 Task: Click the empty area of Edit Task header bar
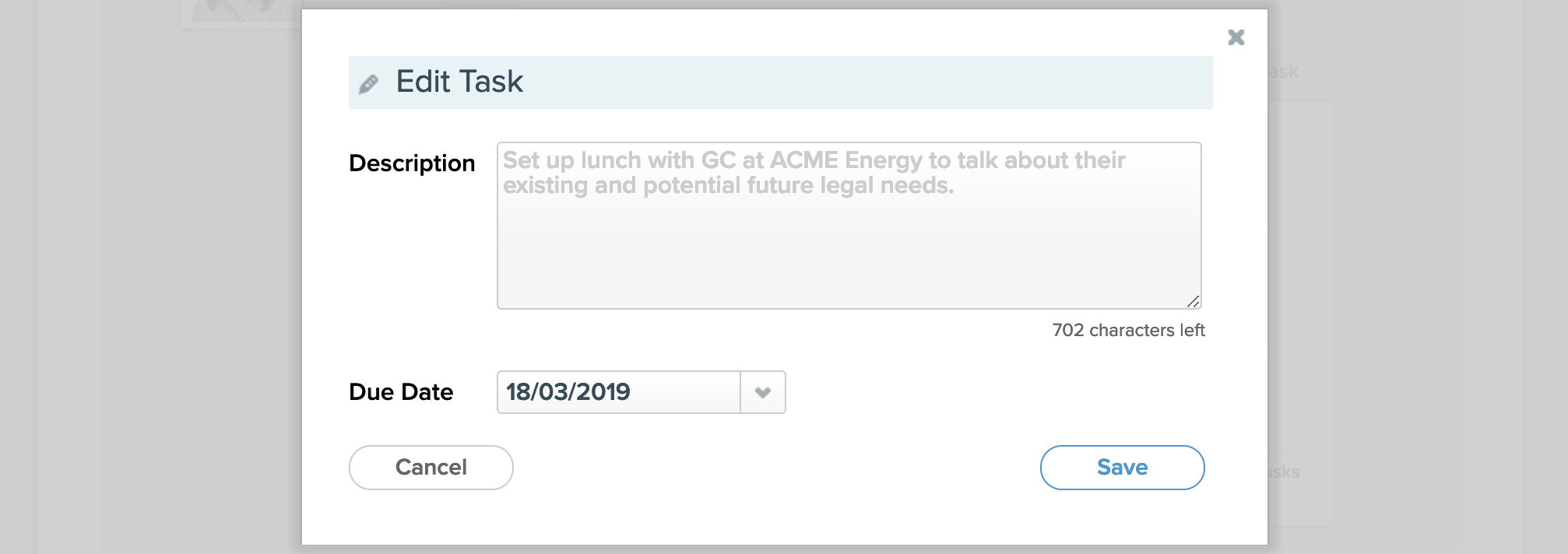(x=856, y=82)
